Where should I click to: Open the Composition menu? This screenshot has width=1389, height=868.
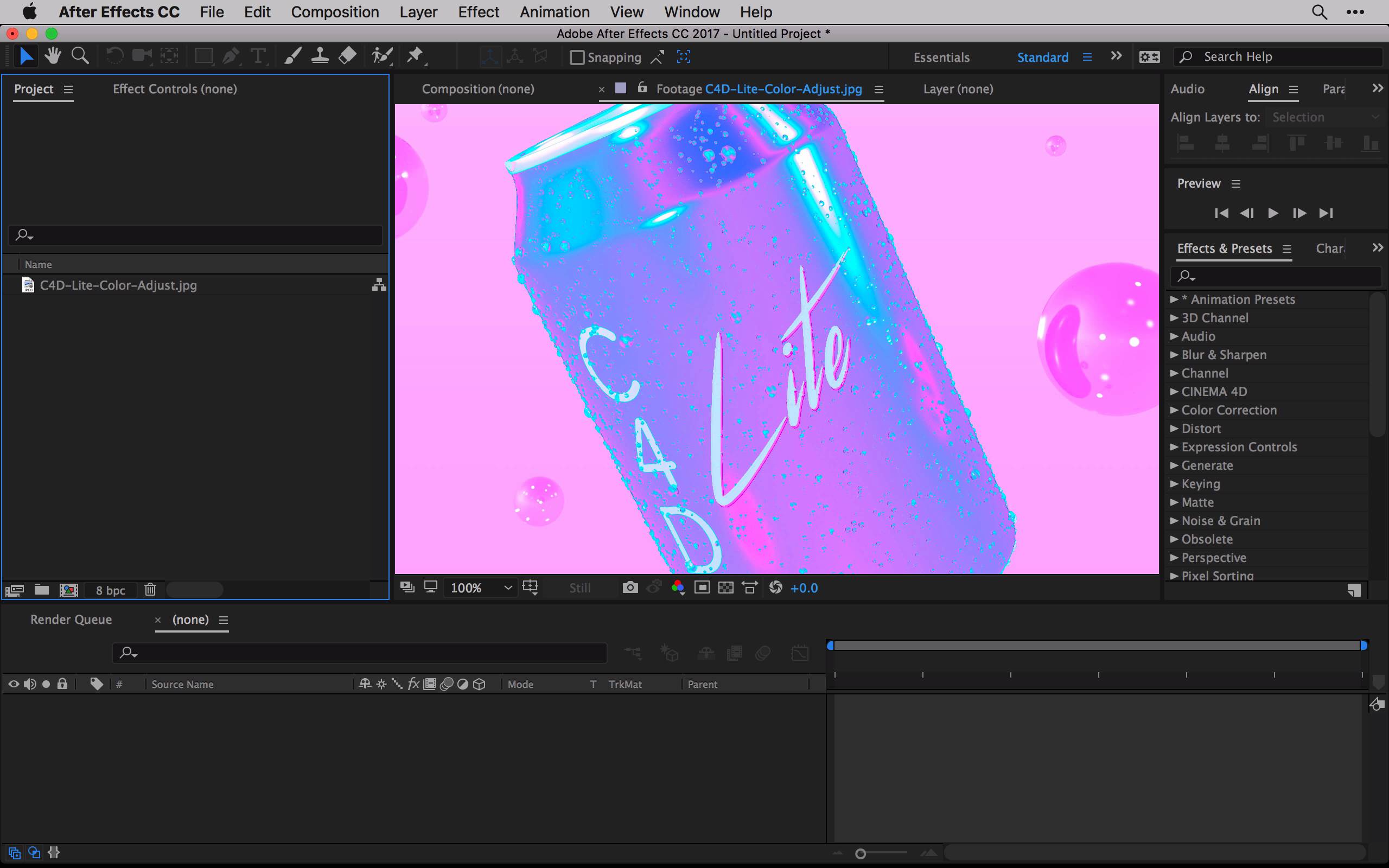pyautogui.click(x=335, y=12)
